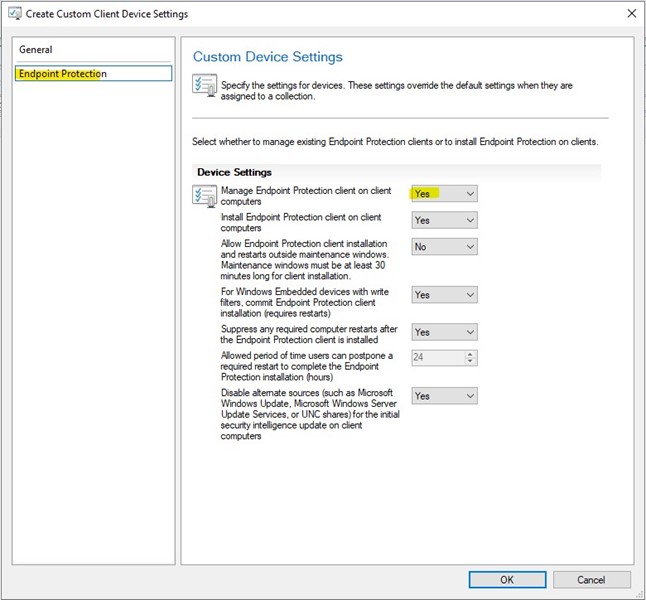
Task: Click the 'Suppress any required computer restarts' label
Action: 309,334
